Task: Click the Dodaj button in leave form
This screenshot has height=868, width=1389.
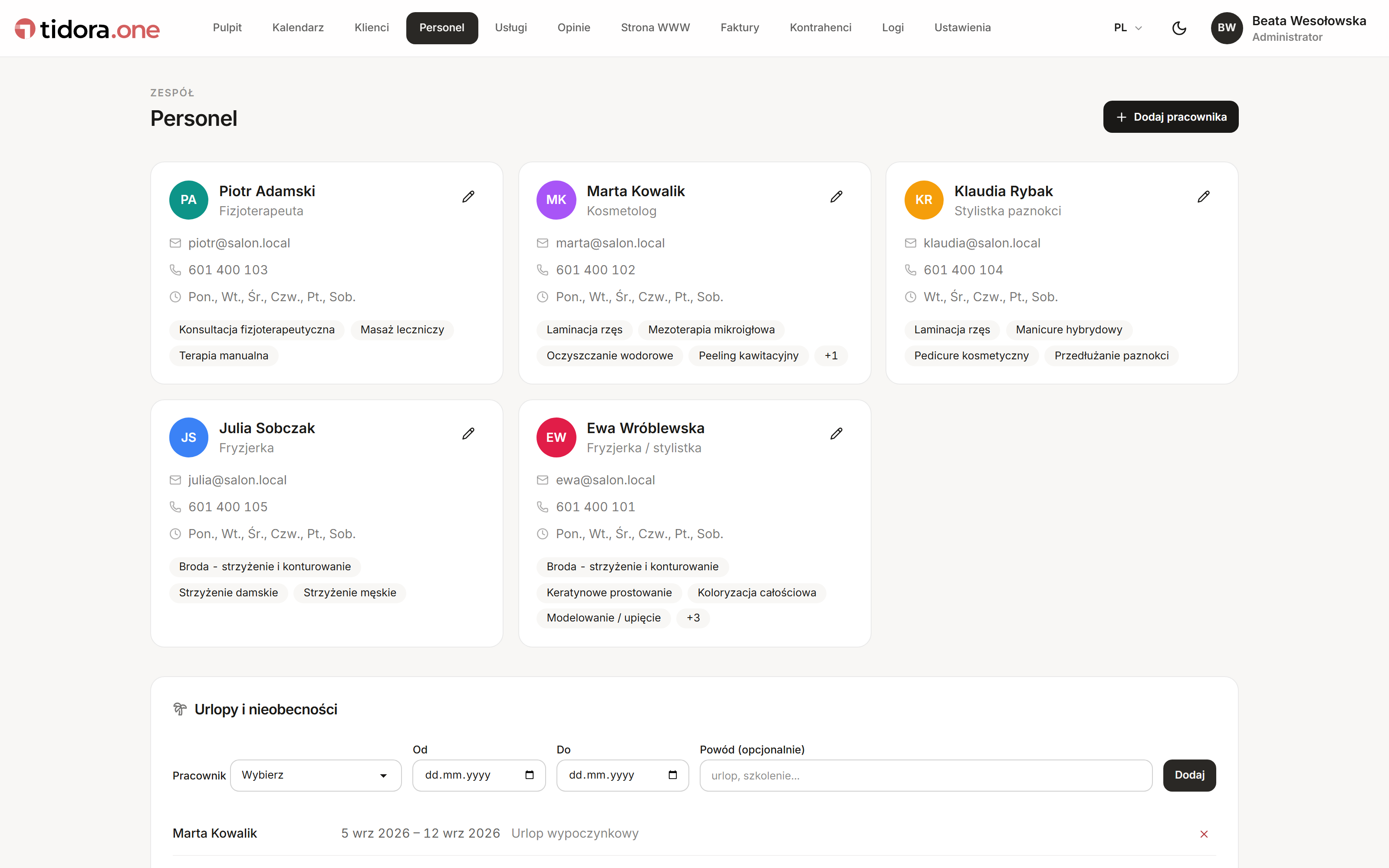Action: [1189, 775]
